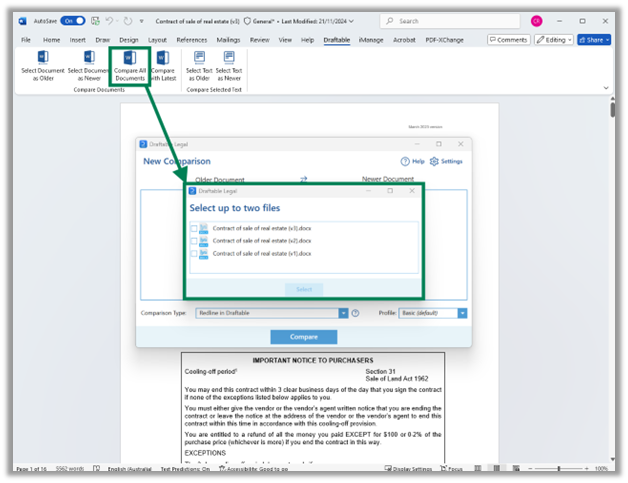Click Contract of sale (v2).docx filename
The width and height of the screenshot is (628, 483).
[x=262, y=241]
